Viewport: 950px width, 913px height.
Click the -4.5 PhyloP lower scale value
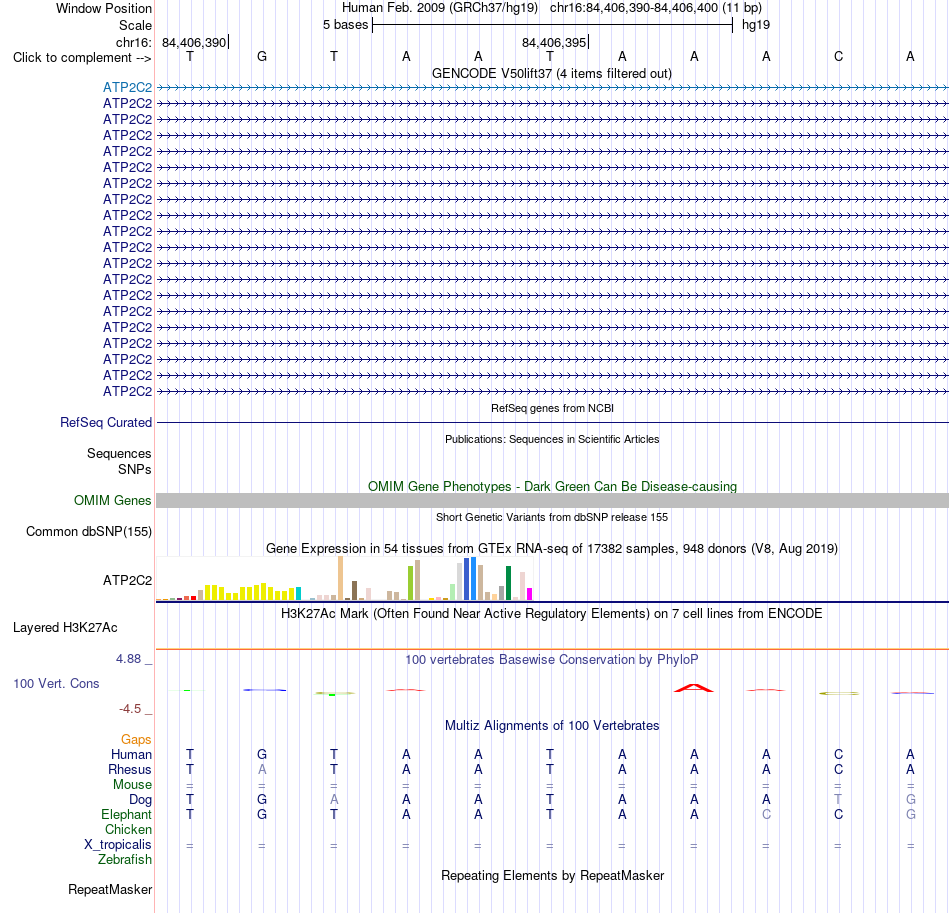[x=130, y=708]
